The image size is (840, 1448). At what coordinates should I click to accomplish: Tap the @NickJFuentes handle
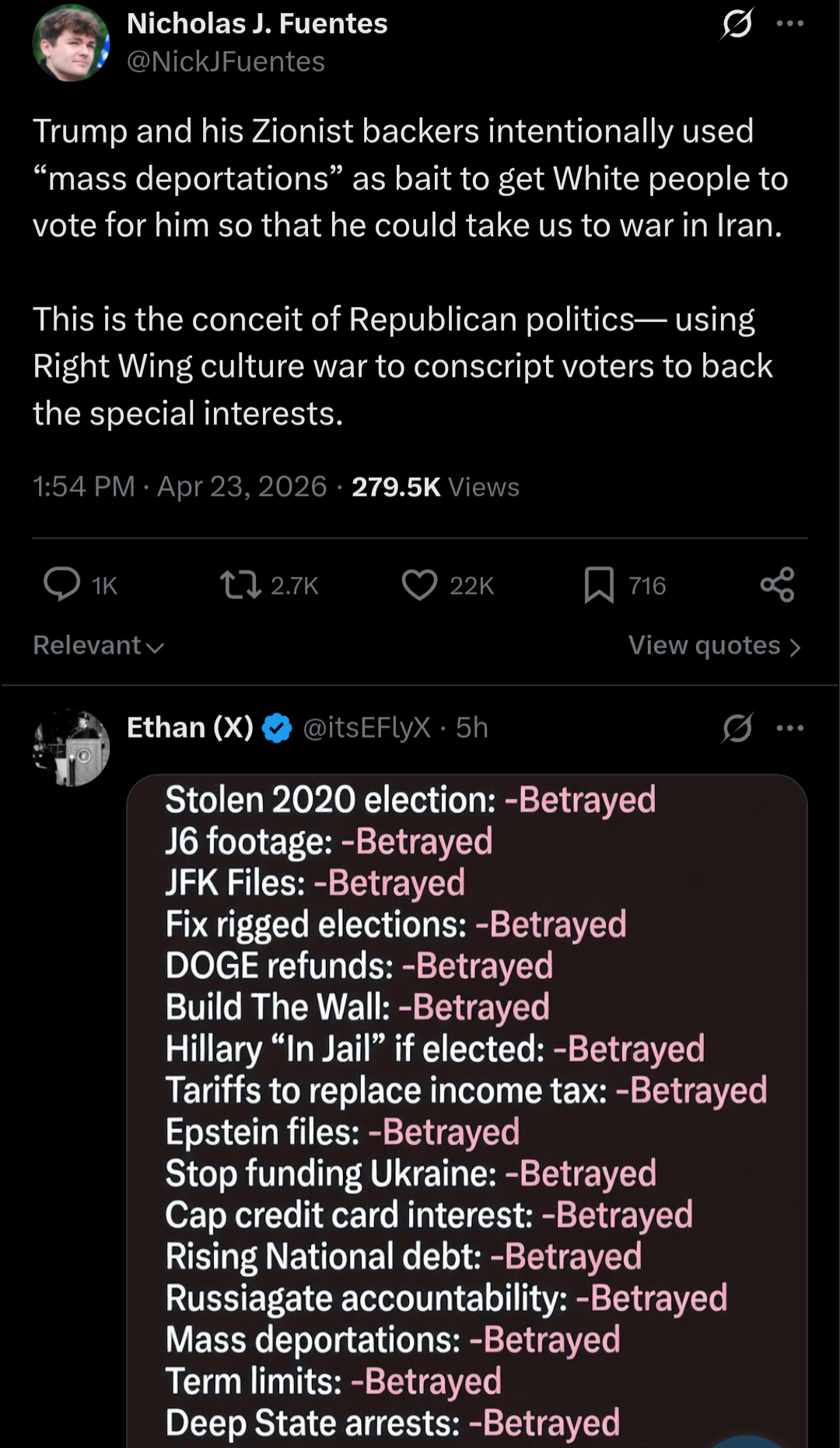point(226,61)
